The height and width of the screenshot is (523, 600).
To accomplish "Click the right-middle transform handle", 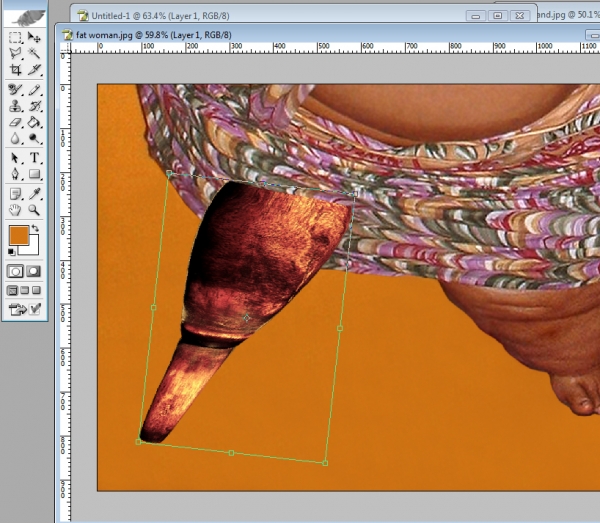I will pos(340,328).
